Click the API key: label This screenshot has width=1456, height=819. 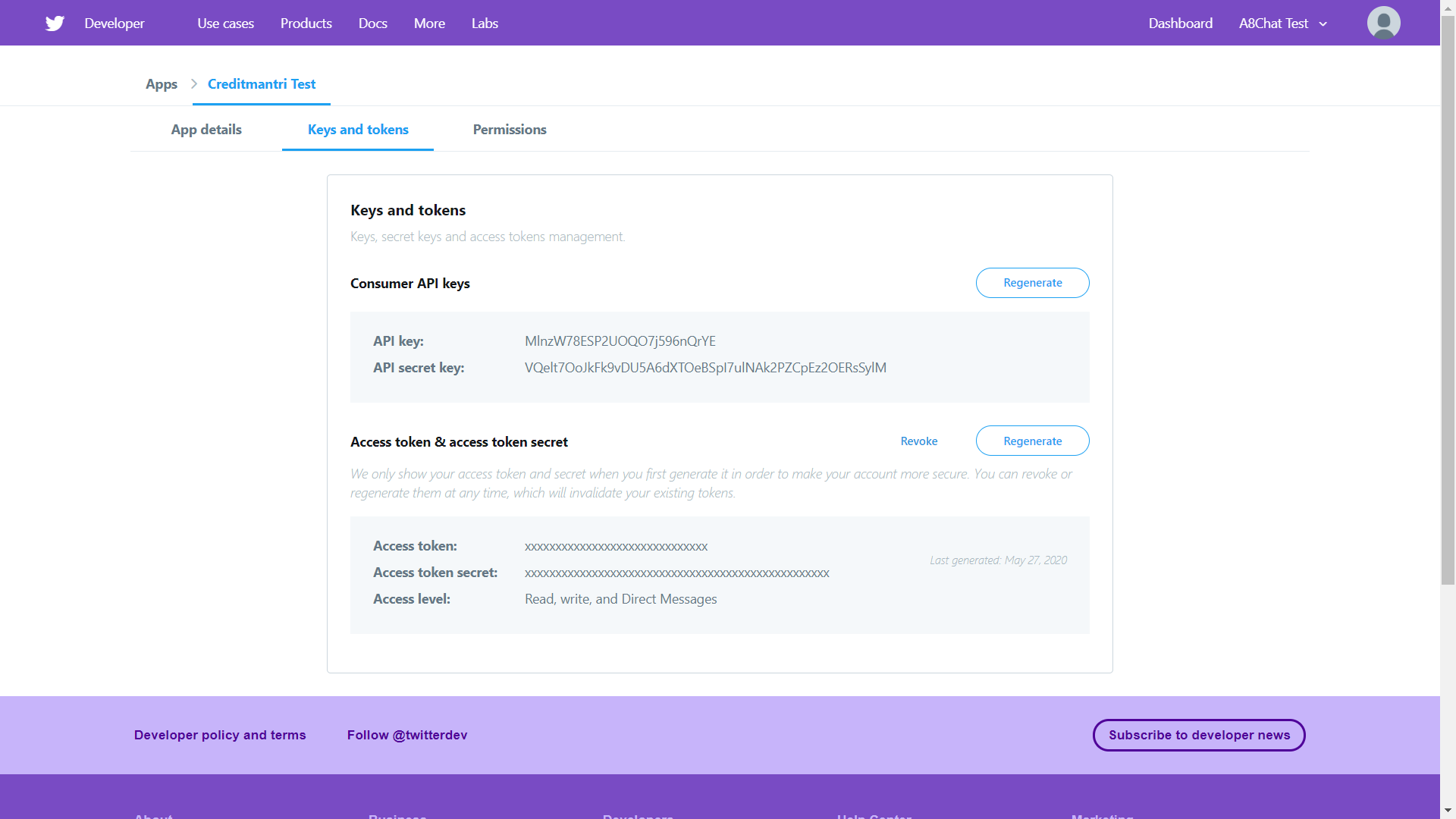pos(398,341)
